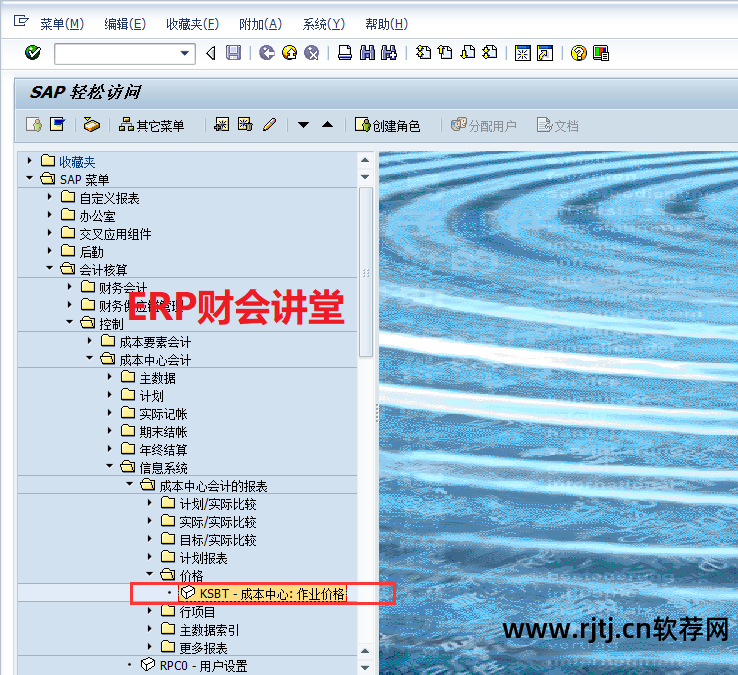Click the move favorite up arrow

click(x=328, y=125)
